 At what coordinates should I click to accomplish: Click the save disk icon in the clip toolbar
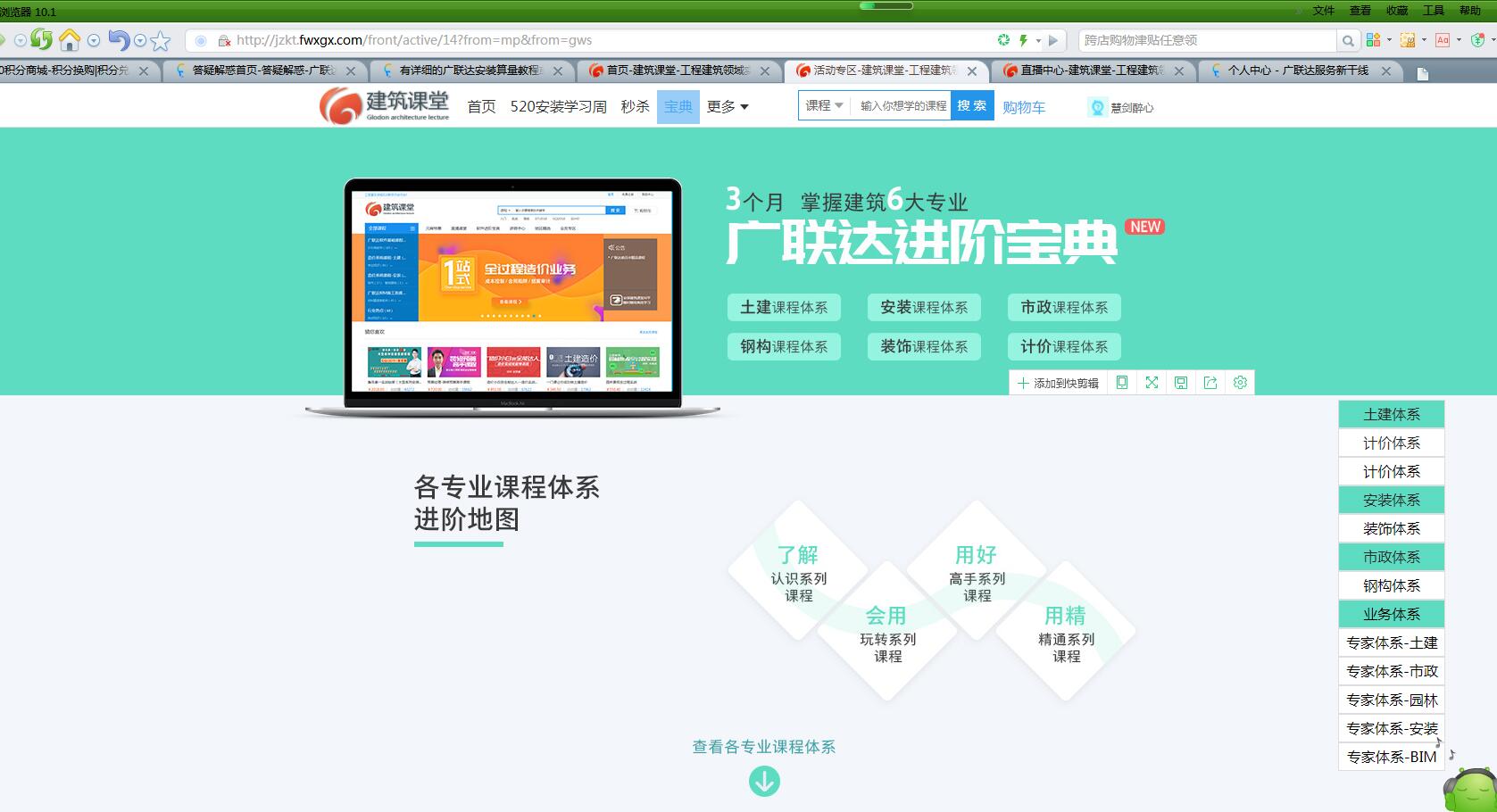pos(1181,383)
